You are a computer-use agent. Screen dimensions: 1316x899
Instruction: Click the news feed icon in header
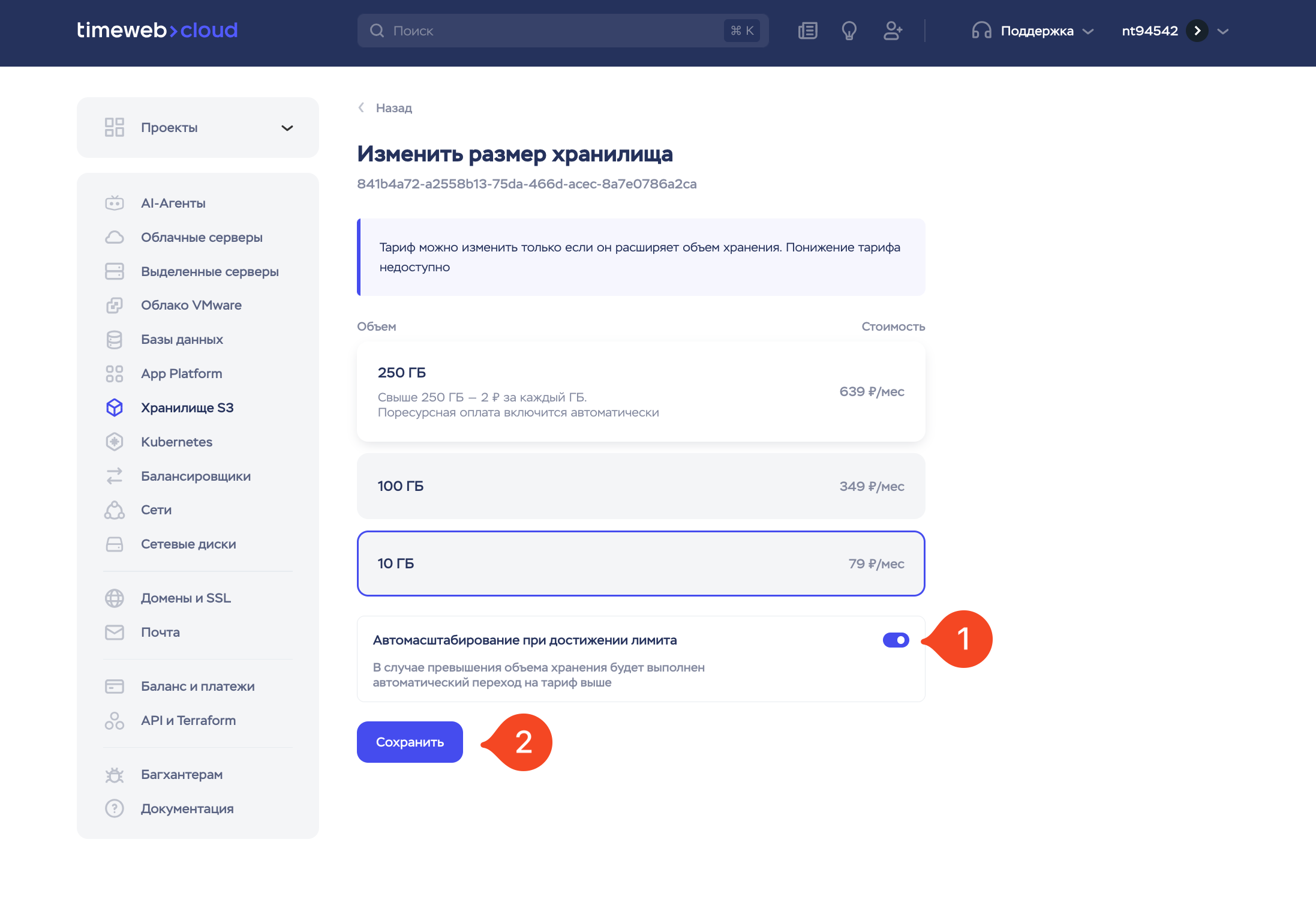pos(807,31)
